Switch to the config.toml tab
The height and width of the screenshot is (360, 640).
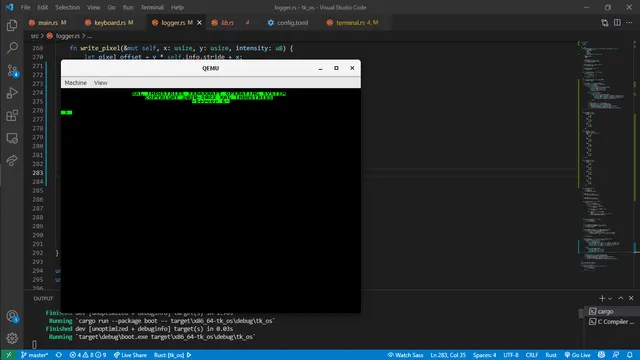(292, 23)
